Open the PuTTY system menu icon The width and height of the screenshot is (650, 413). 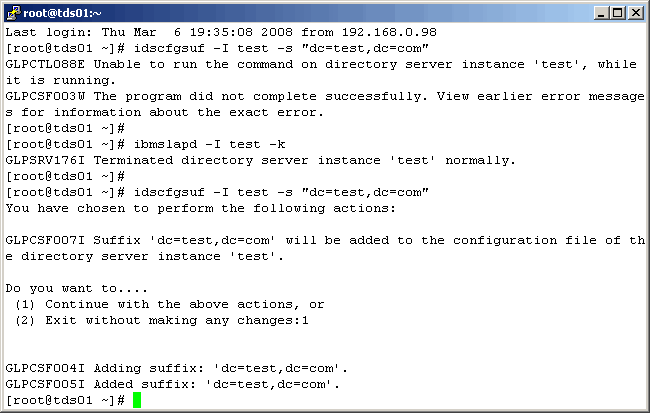click(13, 12)
